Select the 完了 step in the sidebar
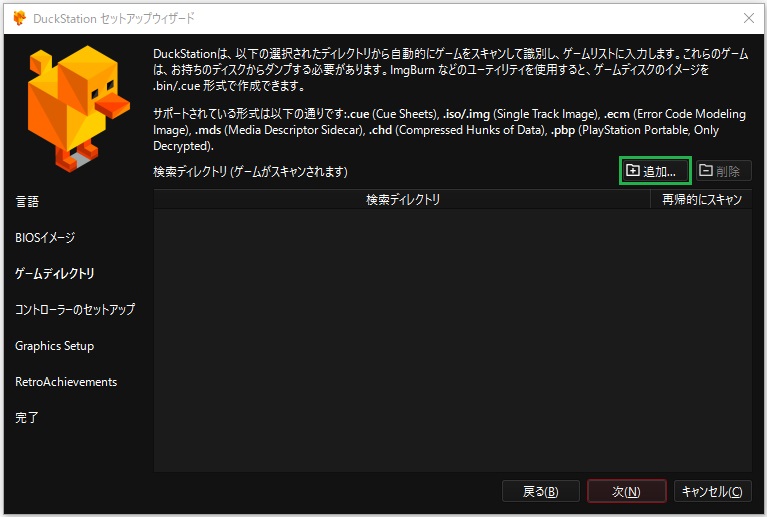767x517 pixels. coord(26,418)
